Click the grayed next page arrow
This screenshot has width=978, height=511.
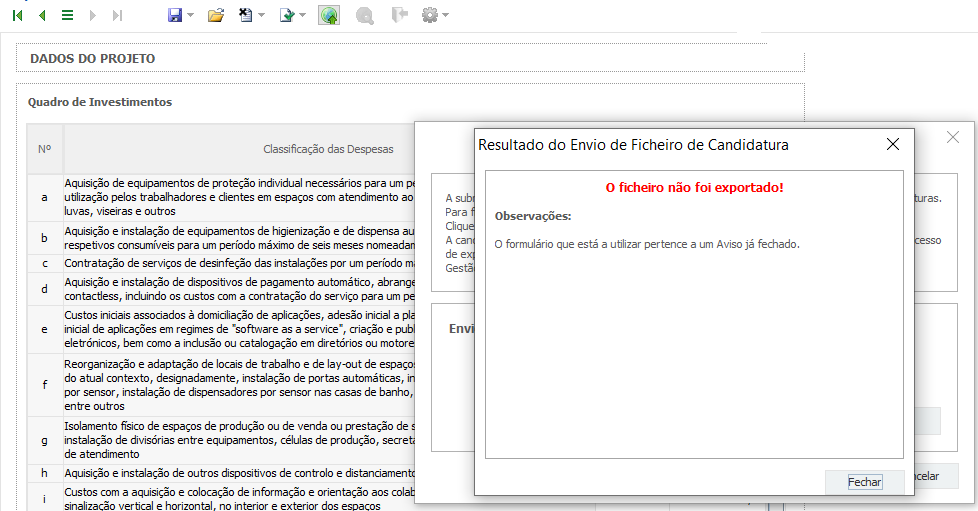(x=93, y=15)
